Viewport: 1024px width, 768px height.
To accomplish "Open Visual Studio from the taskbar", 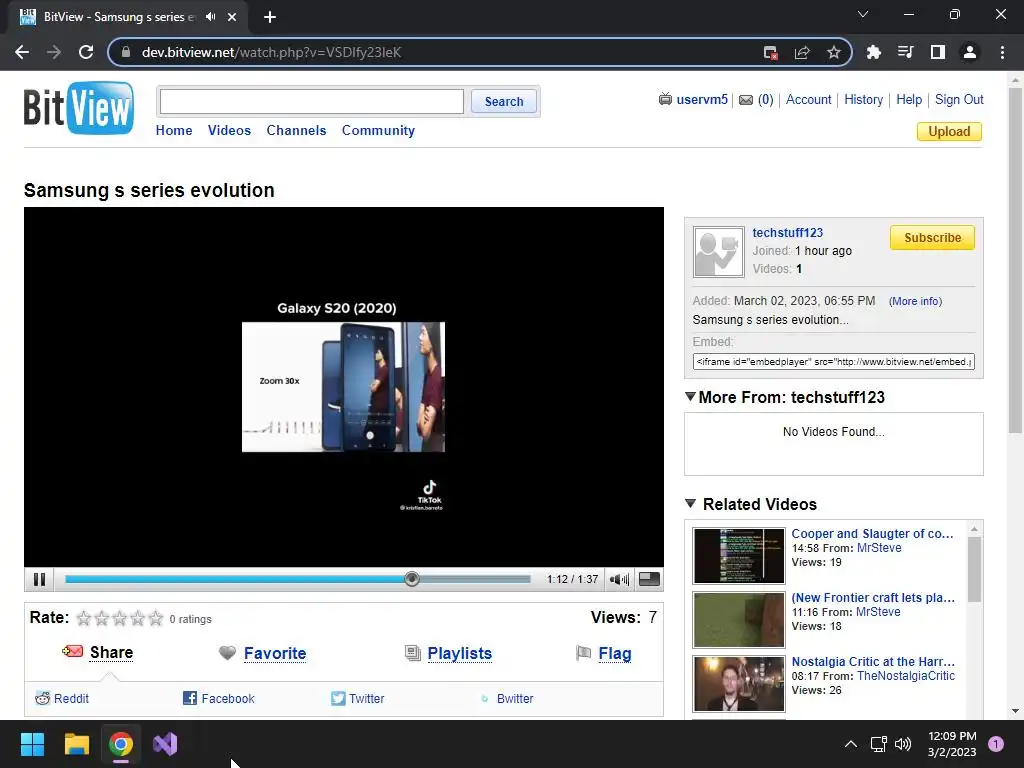I will coord(165,744).
